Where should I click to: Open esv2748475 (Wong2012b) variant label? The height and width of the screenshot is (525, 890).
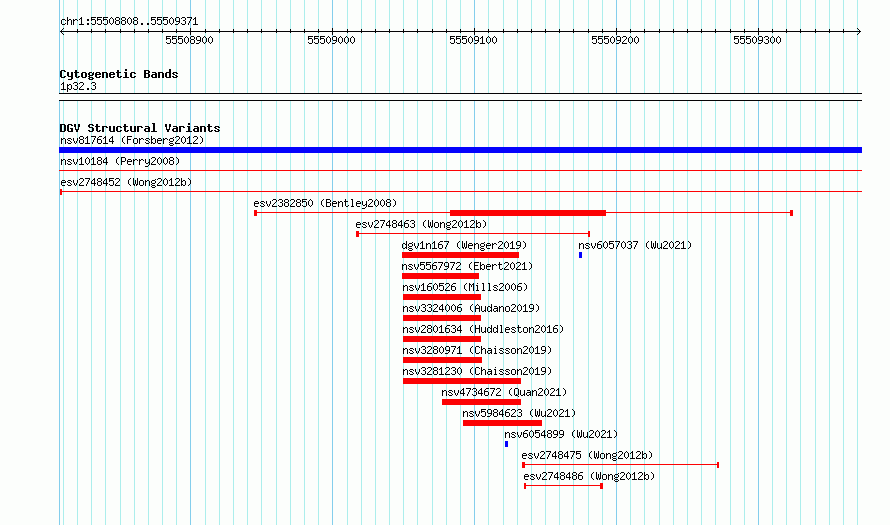point(587,455)
